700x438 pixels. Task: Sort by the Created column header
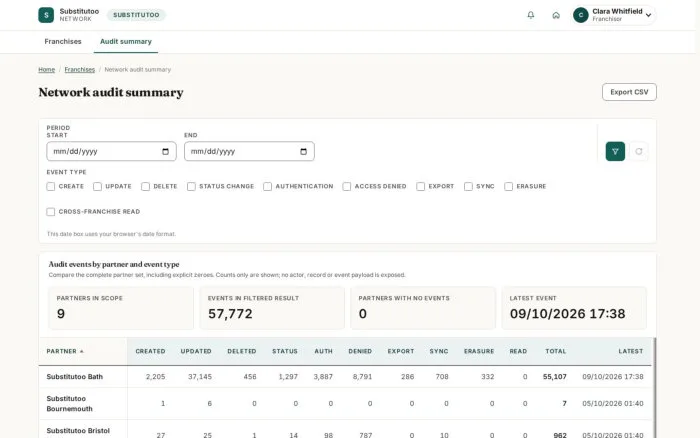click(150, 351)
